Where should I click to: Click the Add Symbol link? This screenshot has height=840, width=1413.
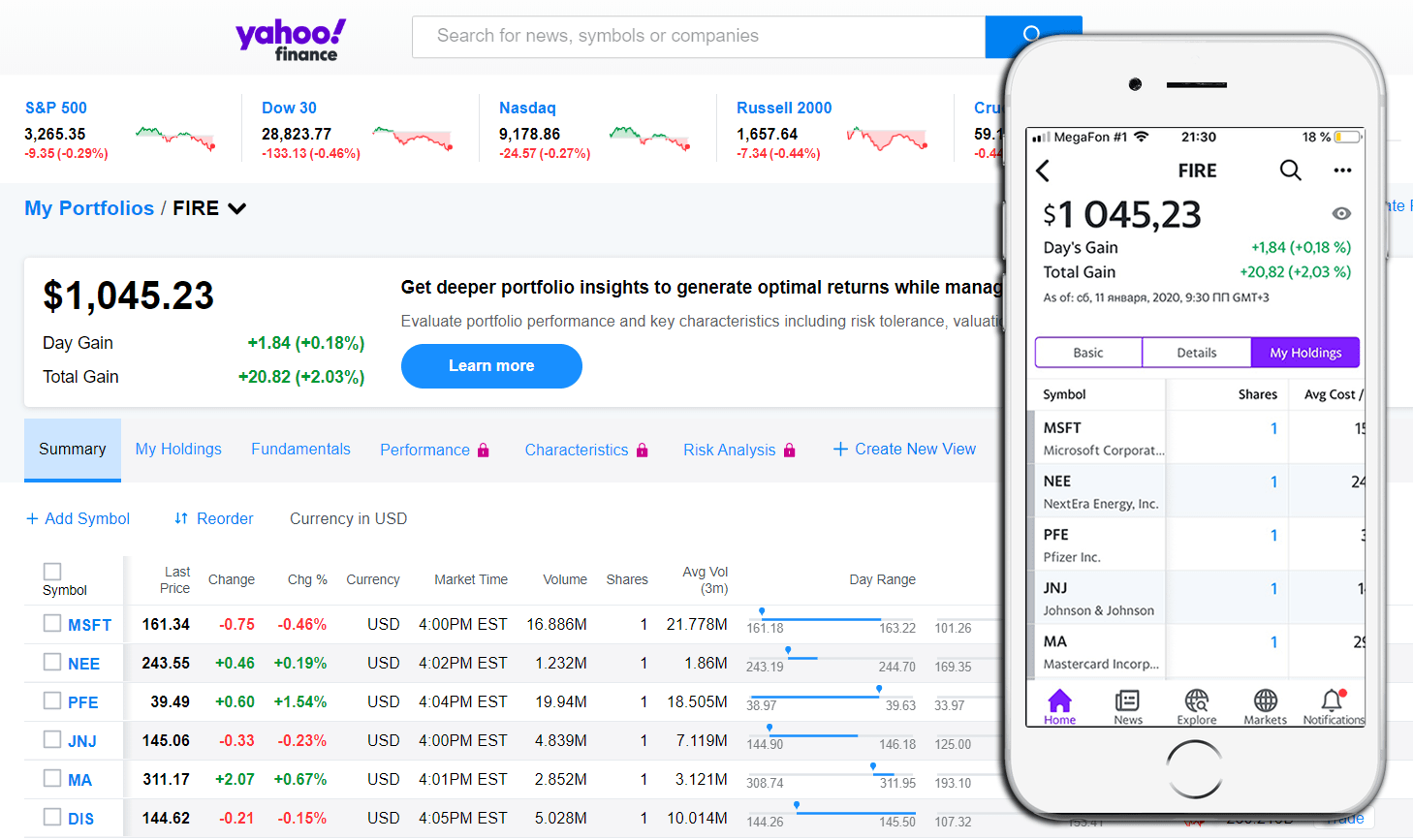point(78,519)
